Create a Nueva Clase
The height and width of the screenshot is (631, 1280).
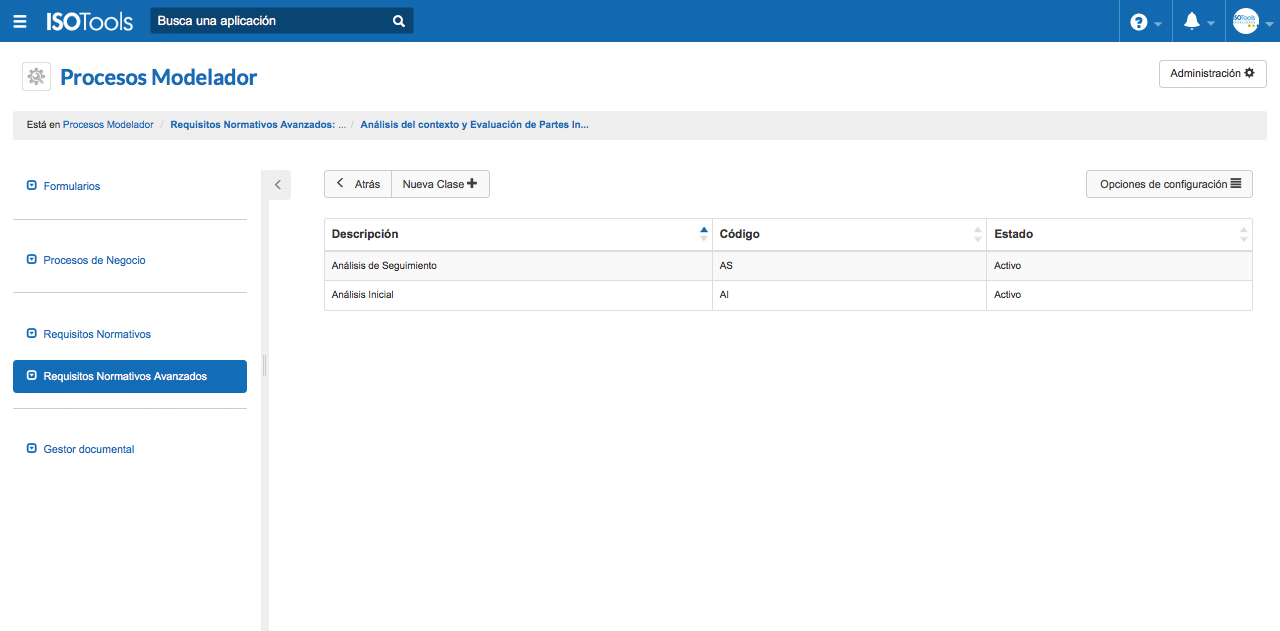[439, 184]
